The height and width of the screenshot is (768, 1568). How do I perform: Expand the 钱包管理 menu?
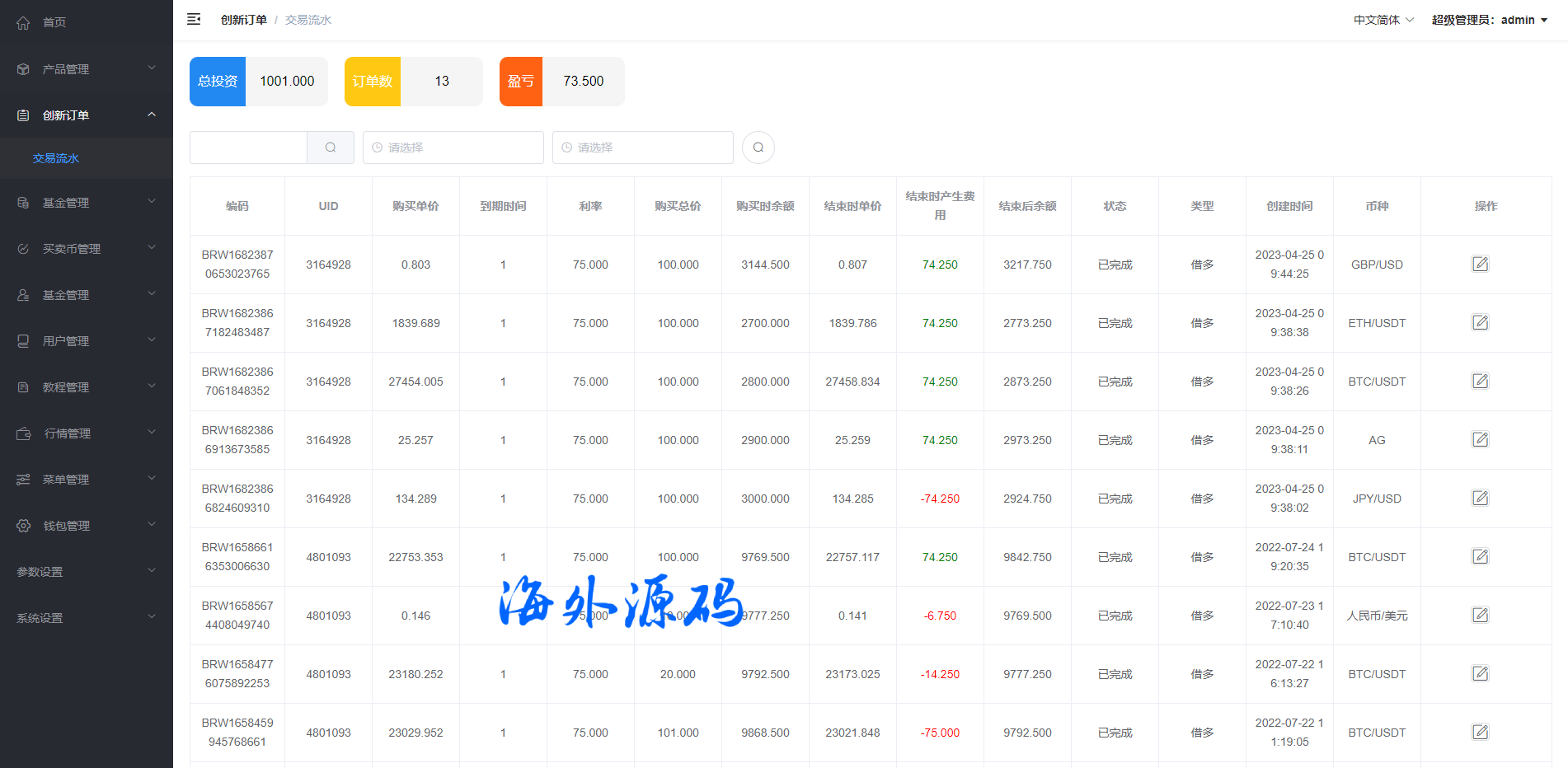[86, 526]
